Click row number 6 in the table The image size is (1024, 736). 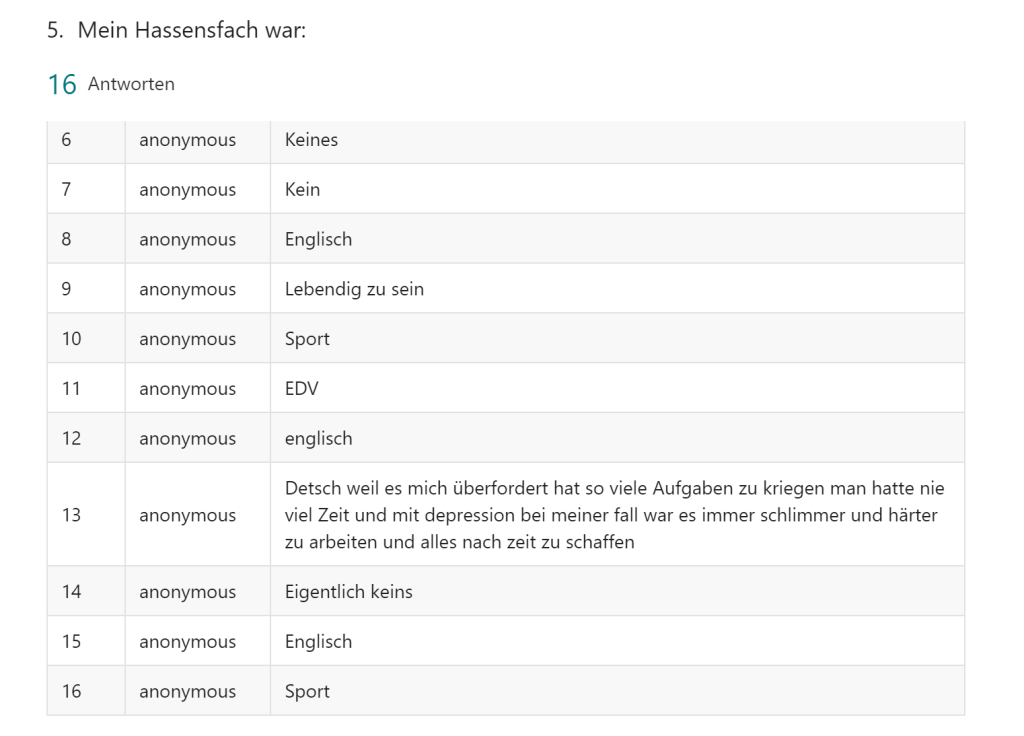[x=67, y=140]
